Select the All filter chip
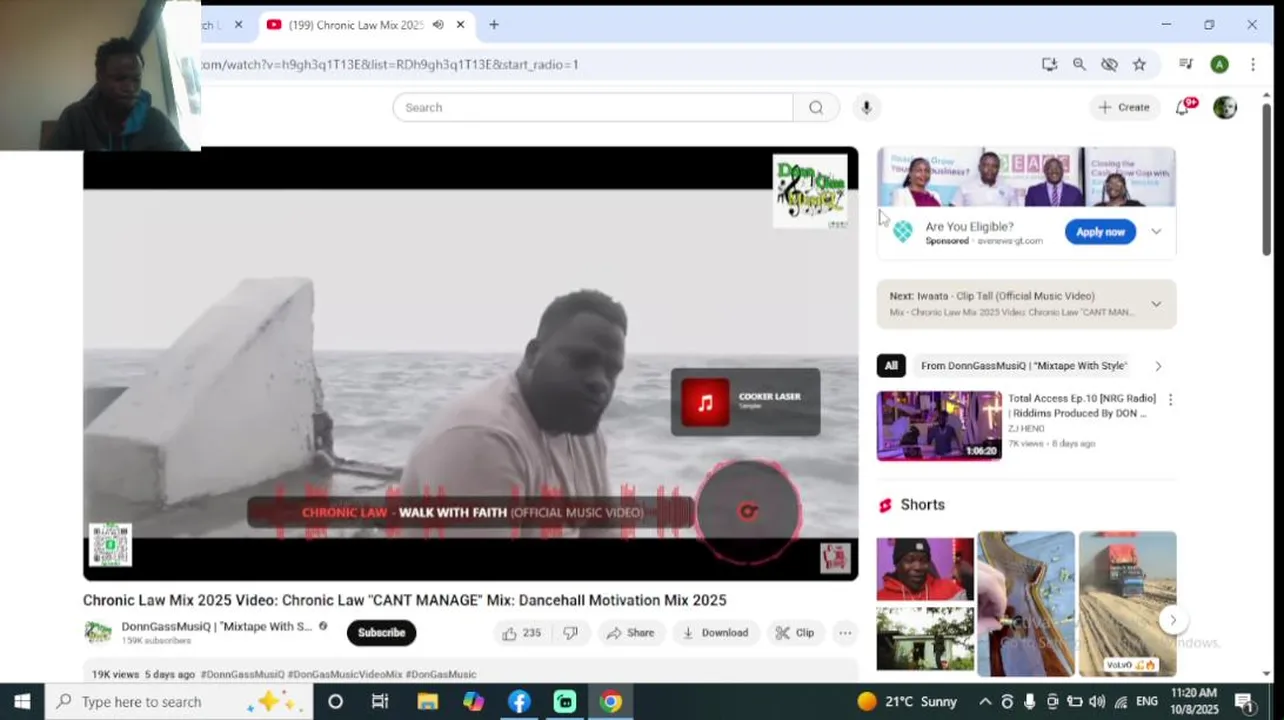1284x720 pixels. (x=891, y=366)
